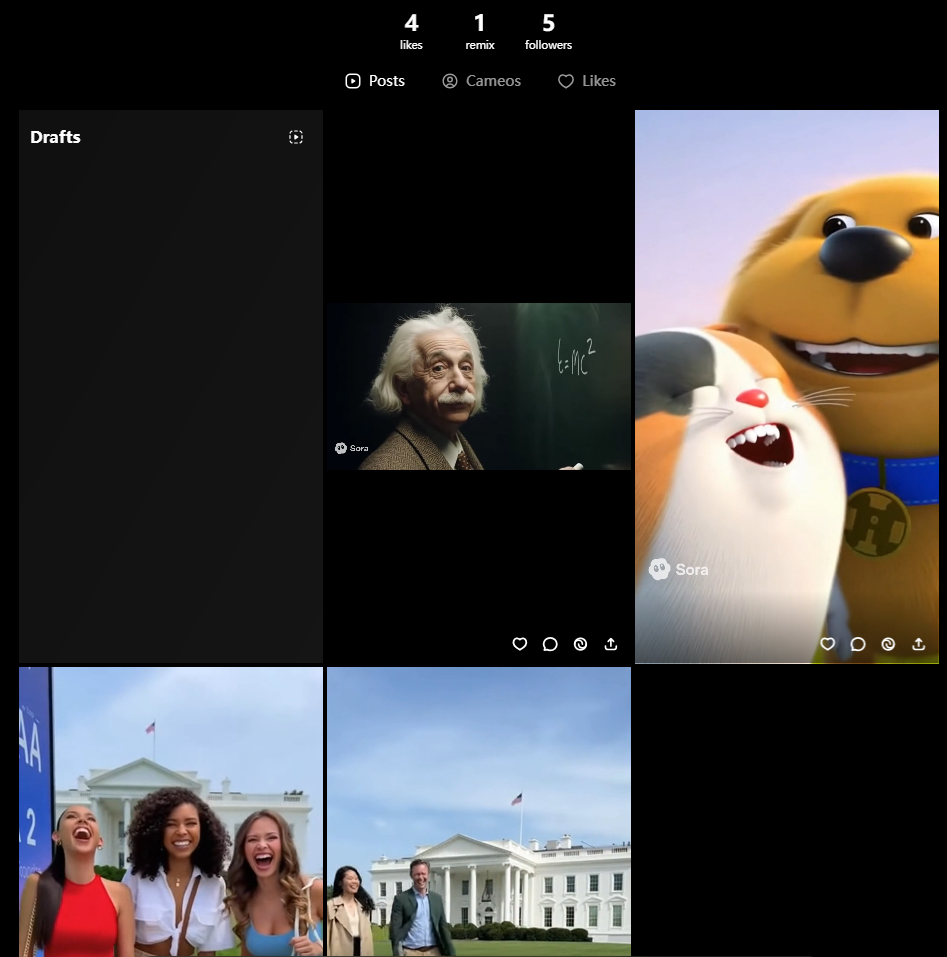947x957 pixels.
Task: Open comments on the chalkboard equation video
Action: pos(550,644)
